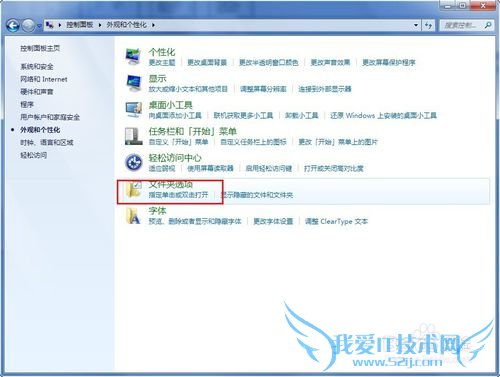Click the Control Panel icon in address bar
The width and height of the screenshot is (500, 377).
coord(49,25)
